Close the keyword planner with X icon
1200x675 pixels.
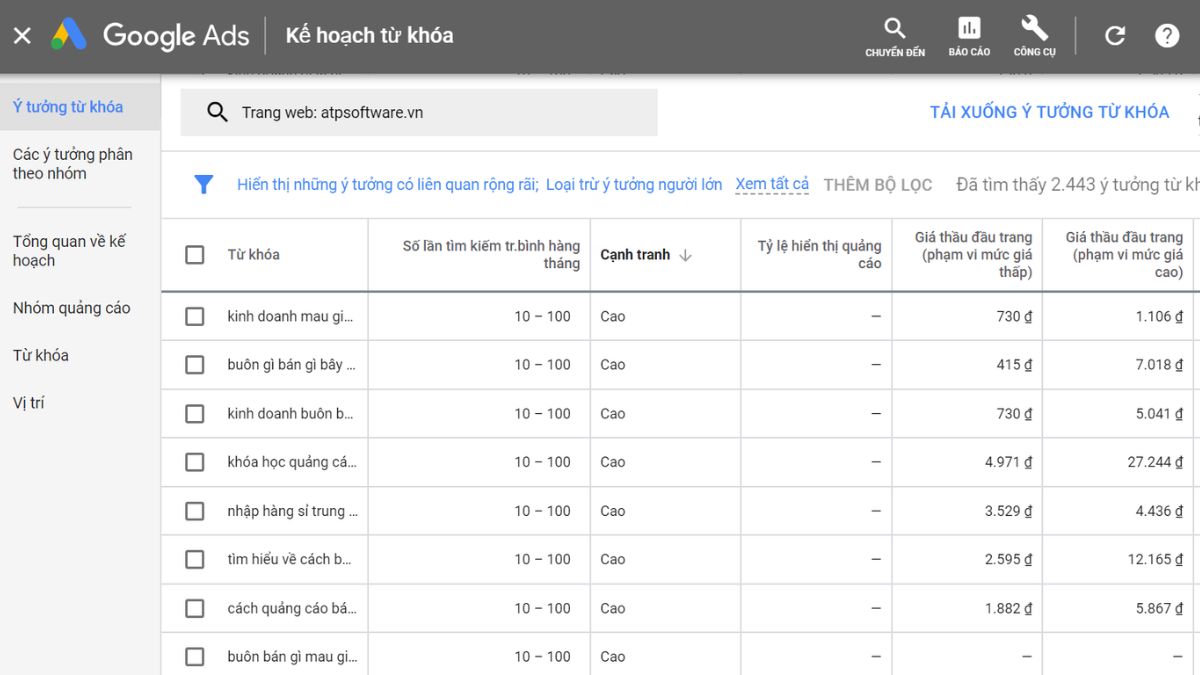(22, 36)
